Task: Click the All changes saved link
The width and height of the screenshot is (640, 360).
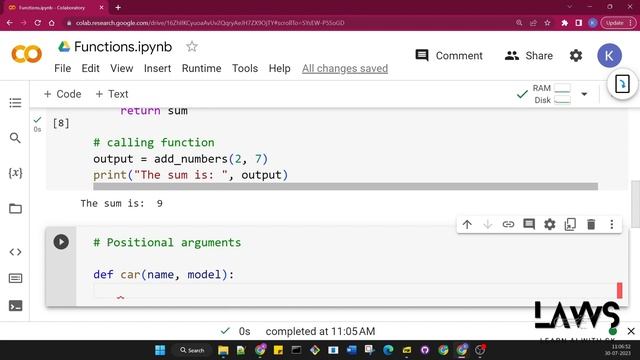Action: tap(345, 69)
